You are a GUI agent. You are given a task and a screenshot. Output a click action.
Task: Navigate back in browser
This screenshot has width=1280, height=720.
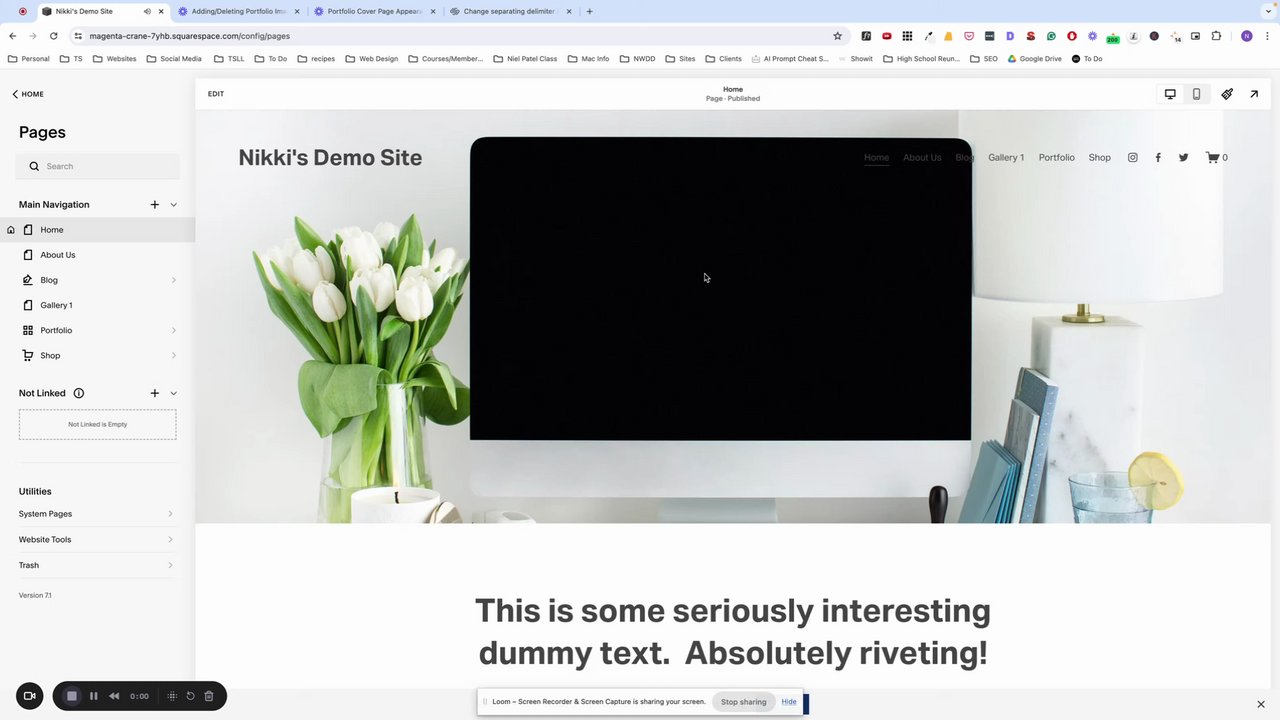point(12,36)
